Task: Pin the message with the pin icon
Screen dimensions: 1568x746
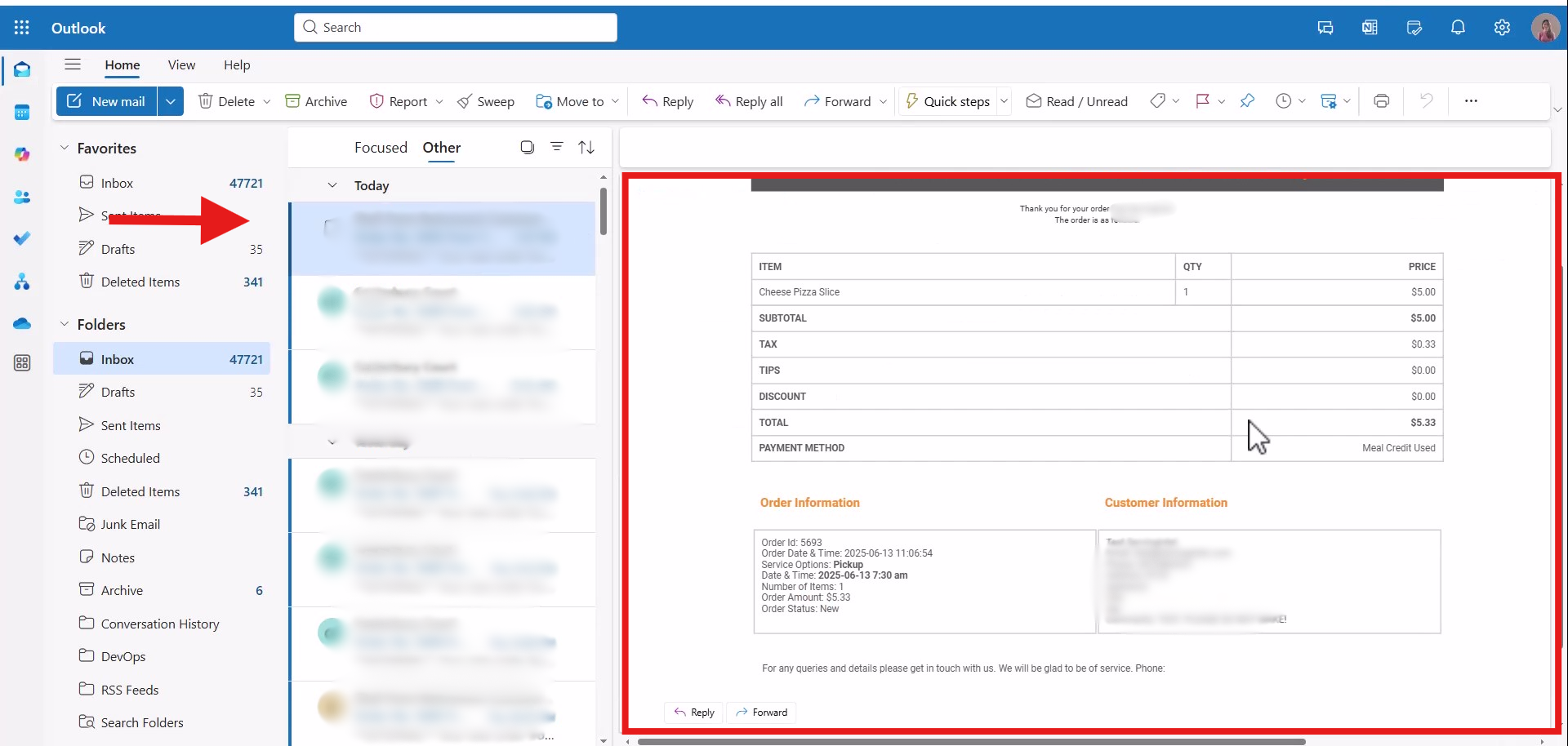Action: coord(1247,101)
